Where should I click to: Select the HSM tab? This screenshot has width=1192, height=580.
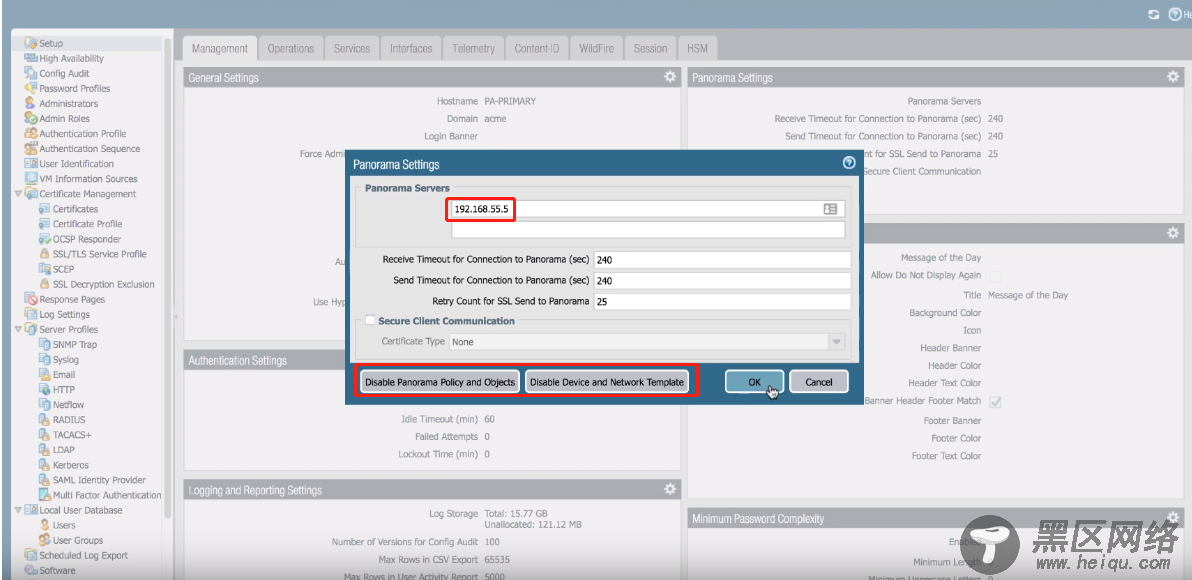(x=697, y=49)
